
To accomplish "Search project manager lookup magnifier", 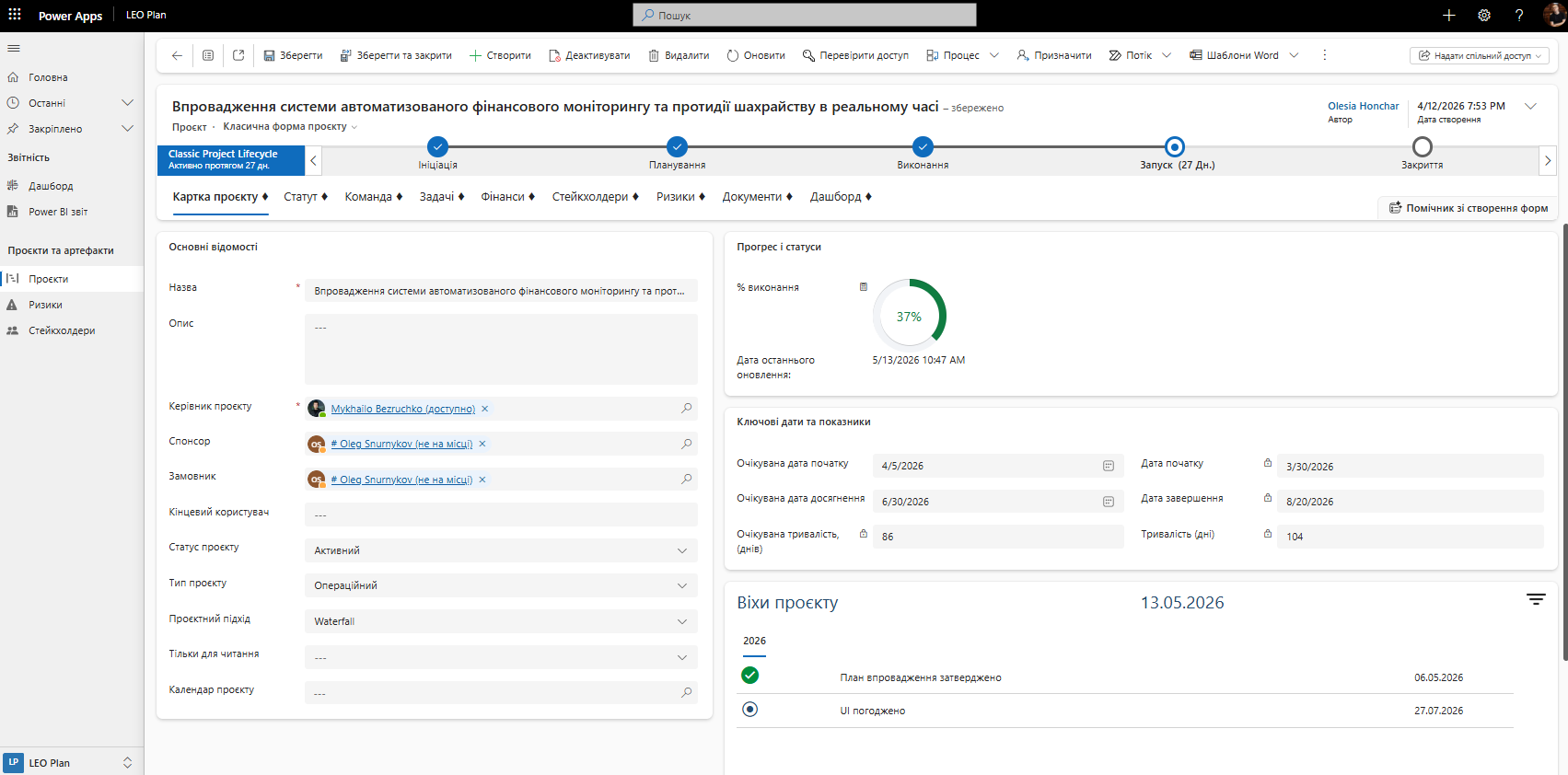I will click(686, 408).
